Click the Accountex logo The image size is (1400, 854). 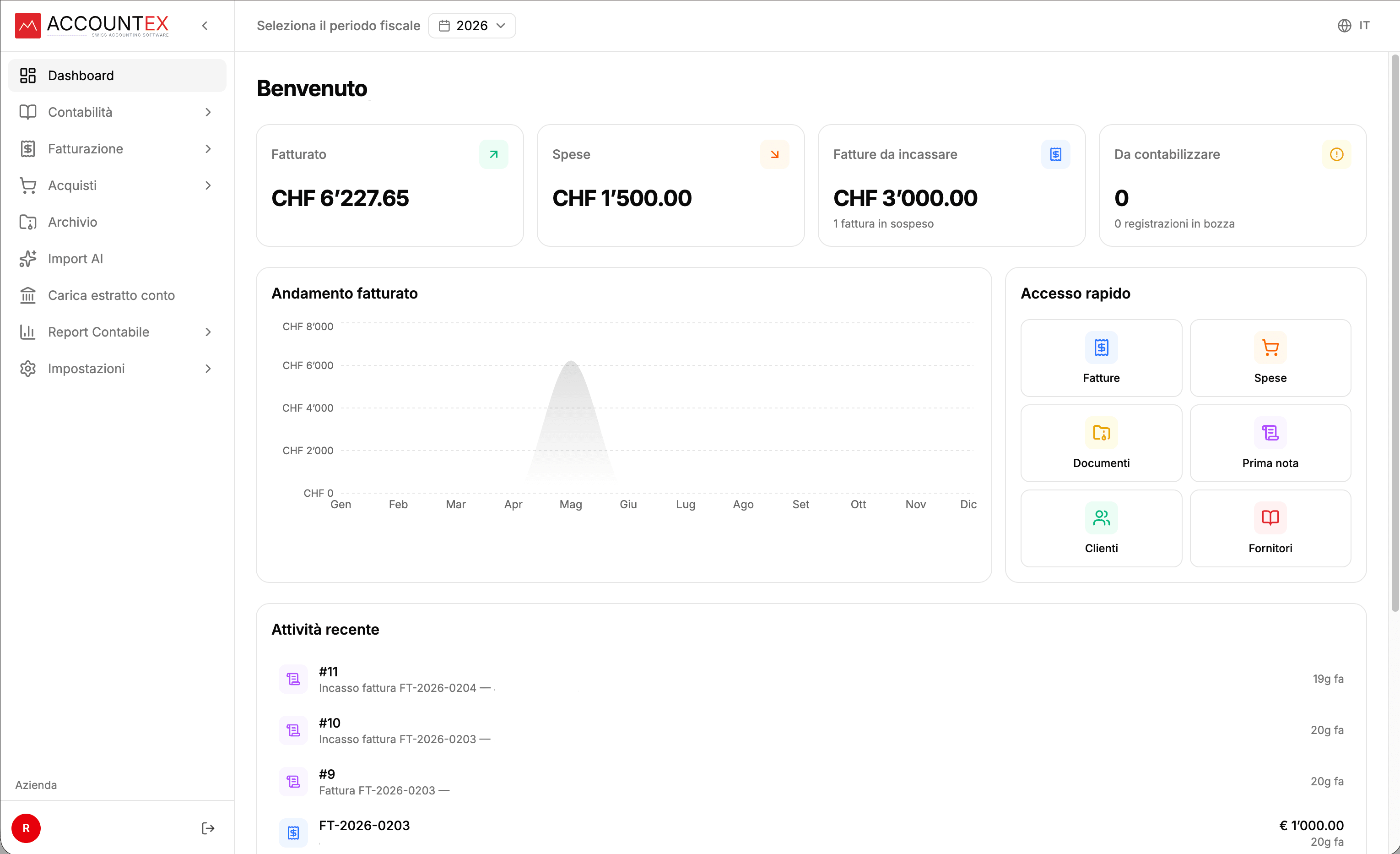point(92,26)
